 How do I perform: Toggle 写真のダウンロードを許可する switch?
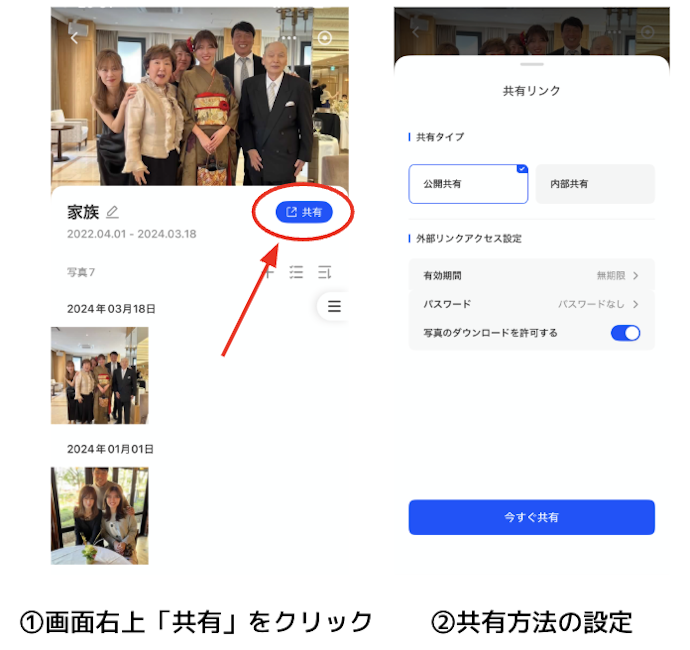coord(625,333)
